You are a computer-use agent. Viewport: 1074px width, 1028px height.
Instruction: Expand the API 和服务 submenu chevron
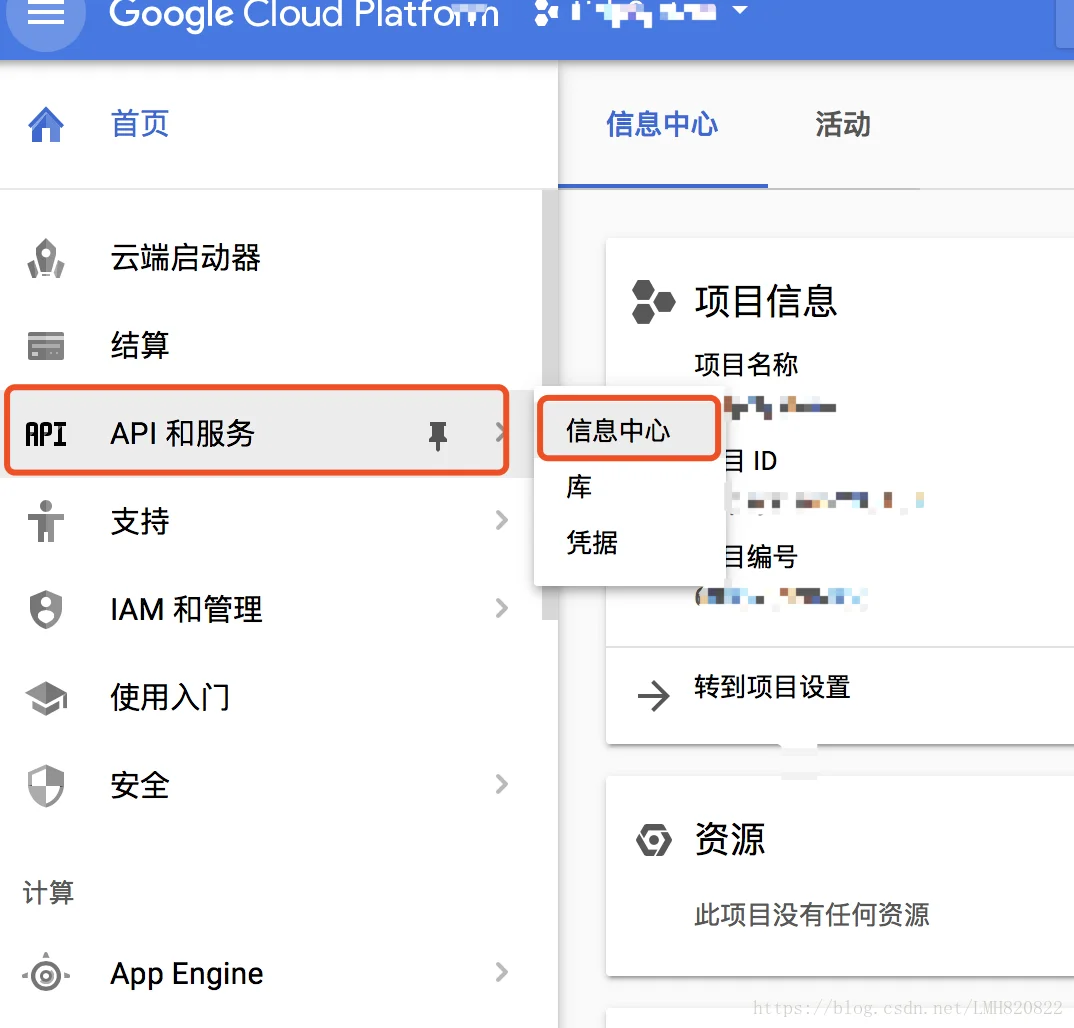(x=500, y=432)
